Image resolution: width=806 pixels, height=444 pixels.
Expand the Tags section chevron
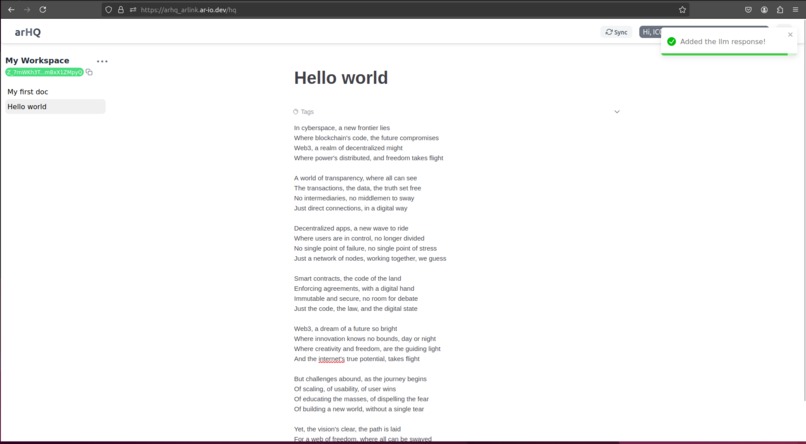tap(617, 112)
